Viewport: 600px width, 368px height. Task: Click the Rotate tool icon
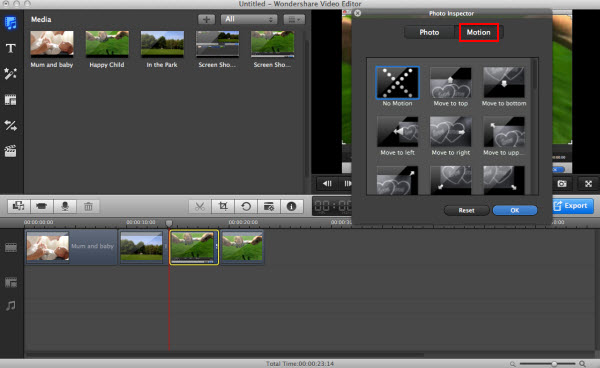click(x=246, y=207)
